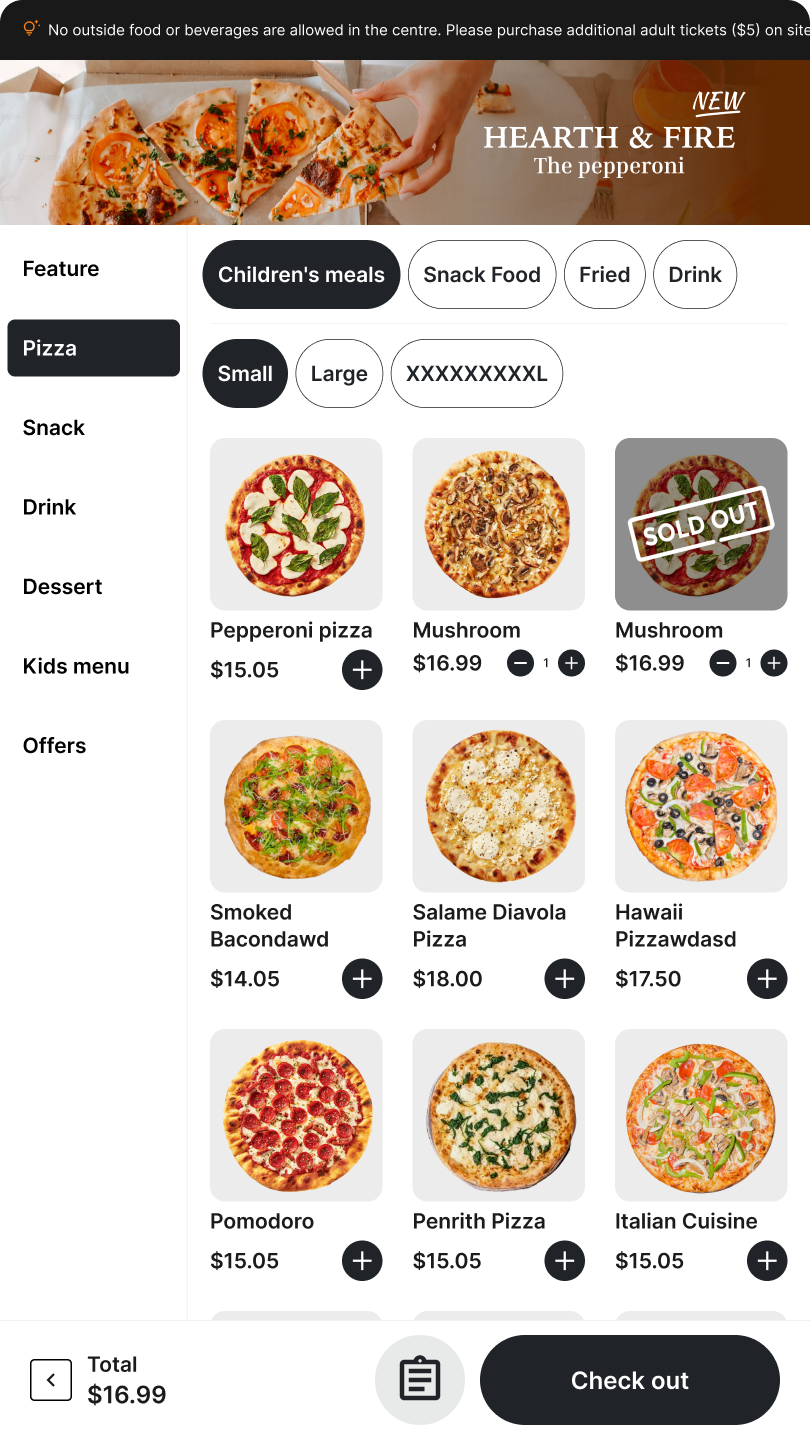810x1440 pixels.
Task: Add Italian Cuisine pizza with plus icon
Action: click(767, 1260)
